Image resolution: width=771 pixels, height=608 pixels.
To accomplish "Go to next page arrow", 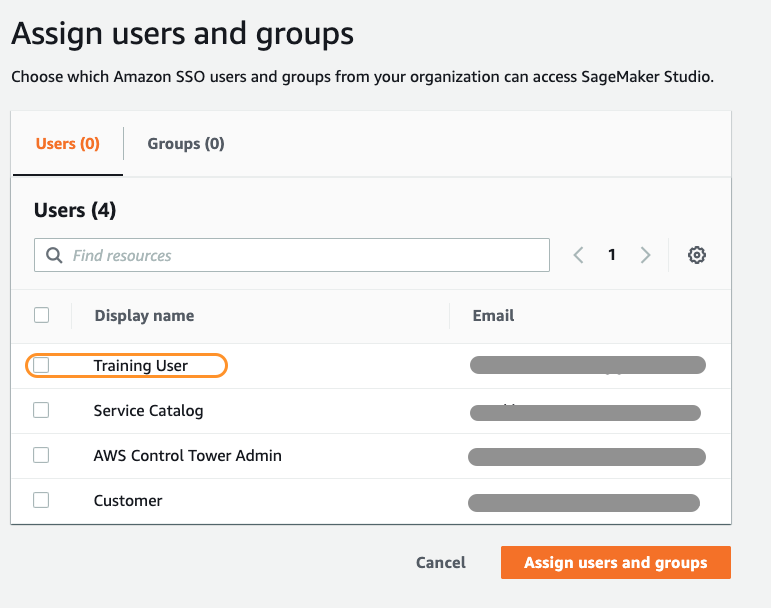I will (x=645, y=255).
